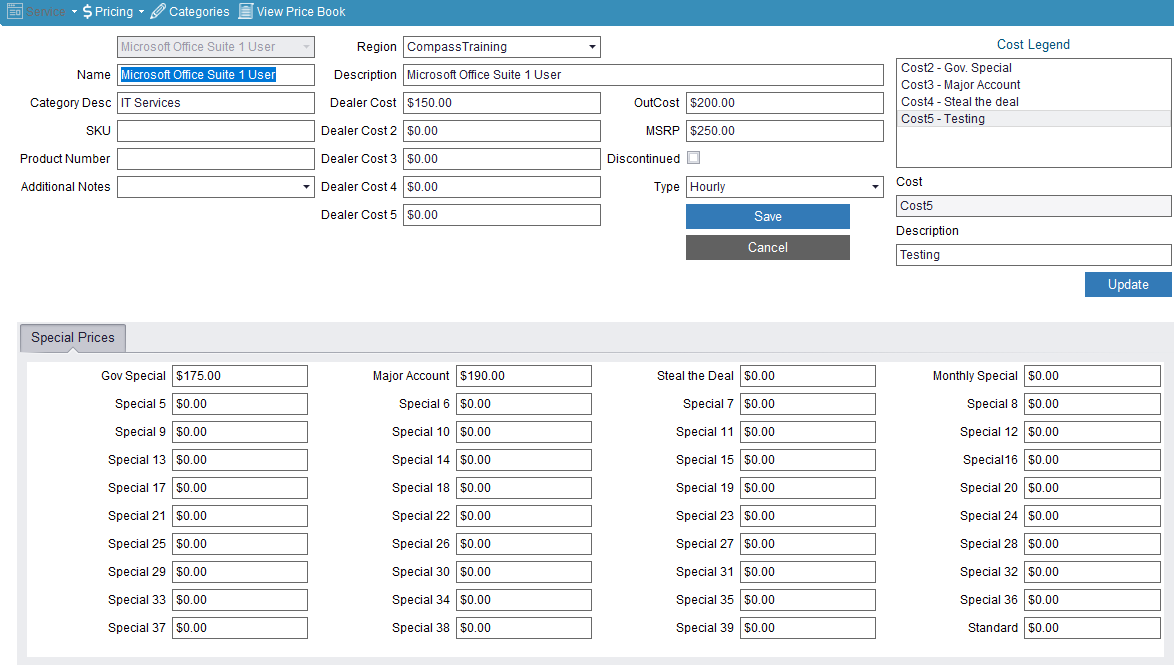Click the Service menu icon
1174x665 pixels.
click(x=14, y=11)
